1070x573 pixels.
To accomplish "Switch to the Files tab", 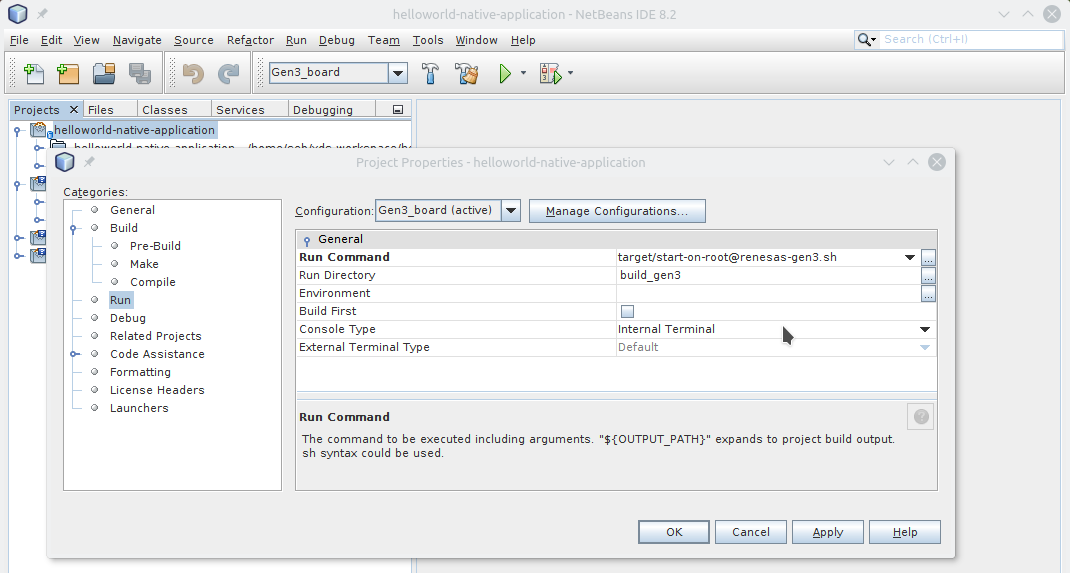I will coord(109,110).
